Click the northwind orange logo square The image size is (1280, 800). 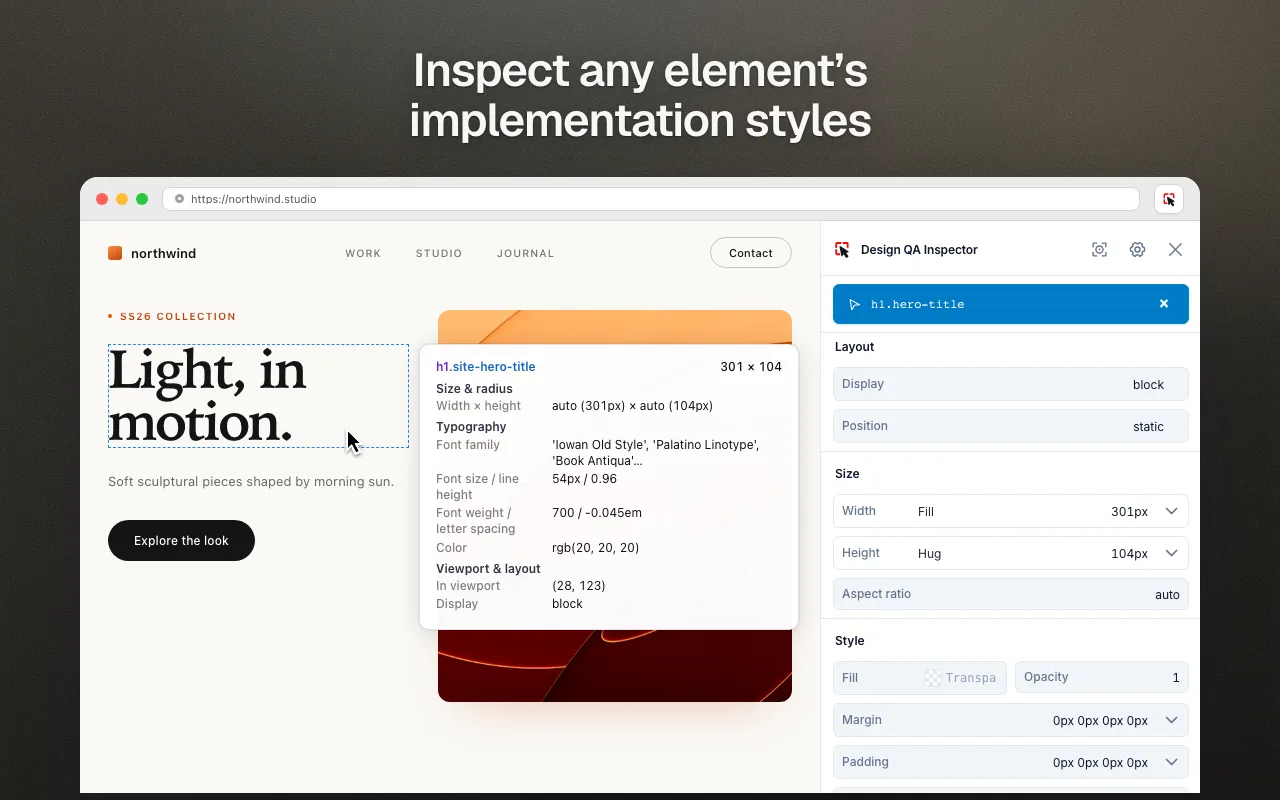coord(115,253)
